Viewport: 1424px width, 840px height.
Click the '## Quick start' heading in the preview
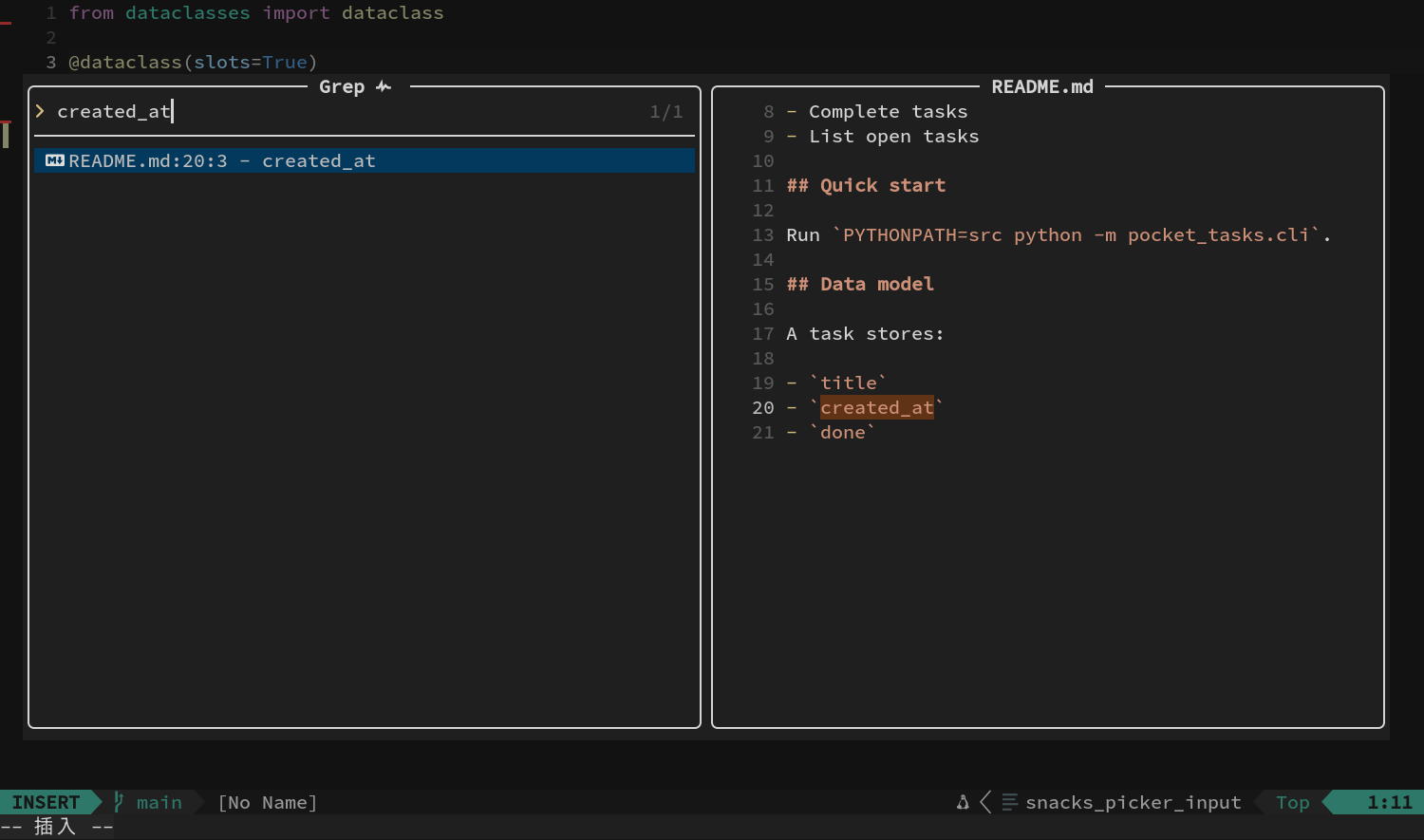click(866, 185)
